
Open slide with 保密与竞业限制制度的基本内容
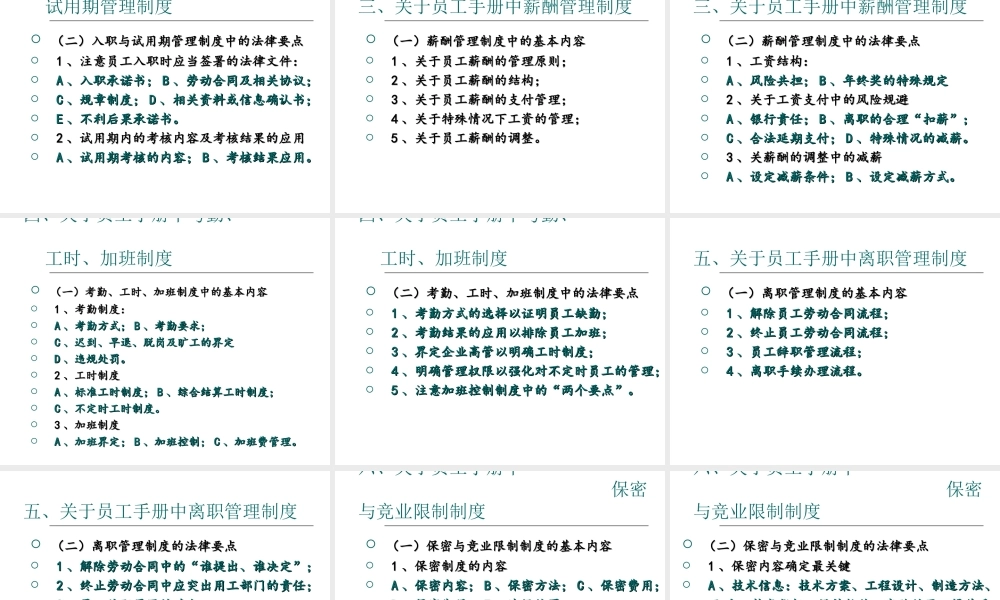coord(500,536)
